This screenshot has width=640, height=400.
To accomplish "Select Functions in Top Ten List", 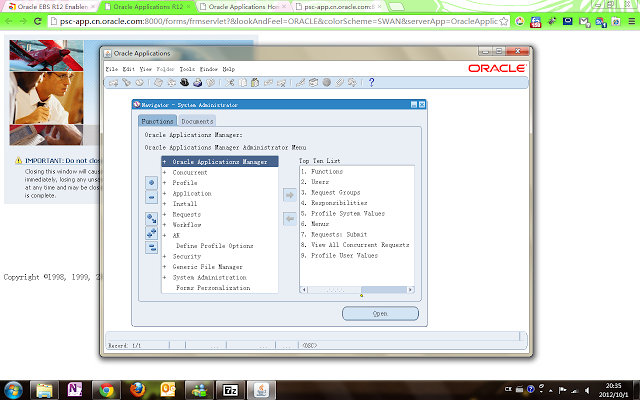I will [327, 171].
